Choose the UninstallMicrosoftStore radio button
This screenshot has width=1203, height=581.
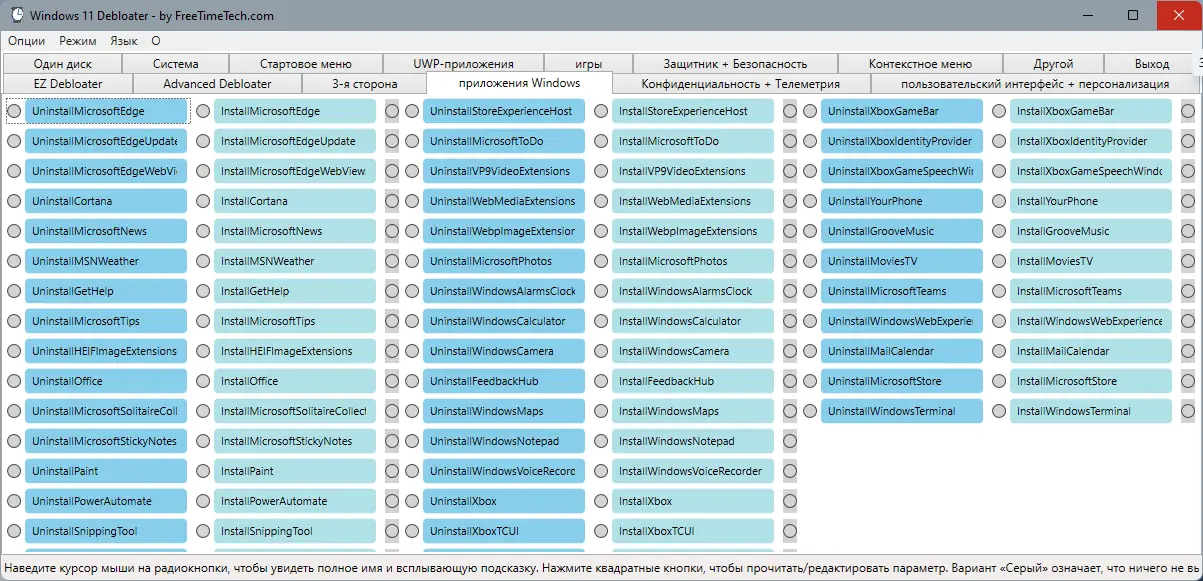[x=810, y=381]
